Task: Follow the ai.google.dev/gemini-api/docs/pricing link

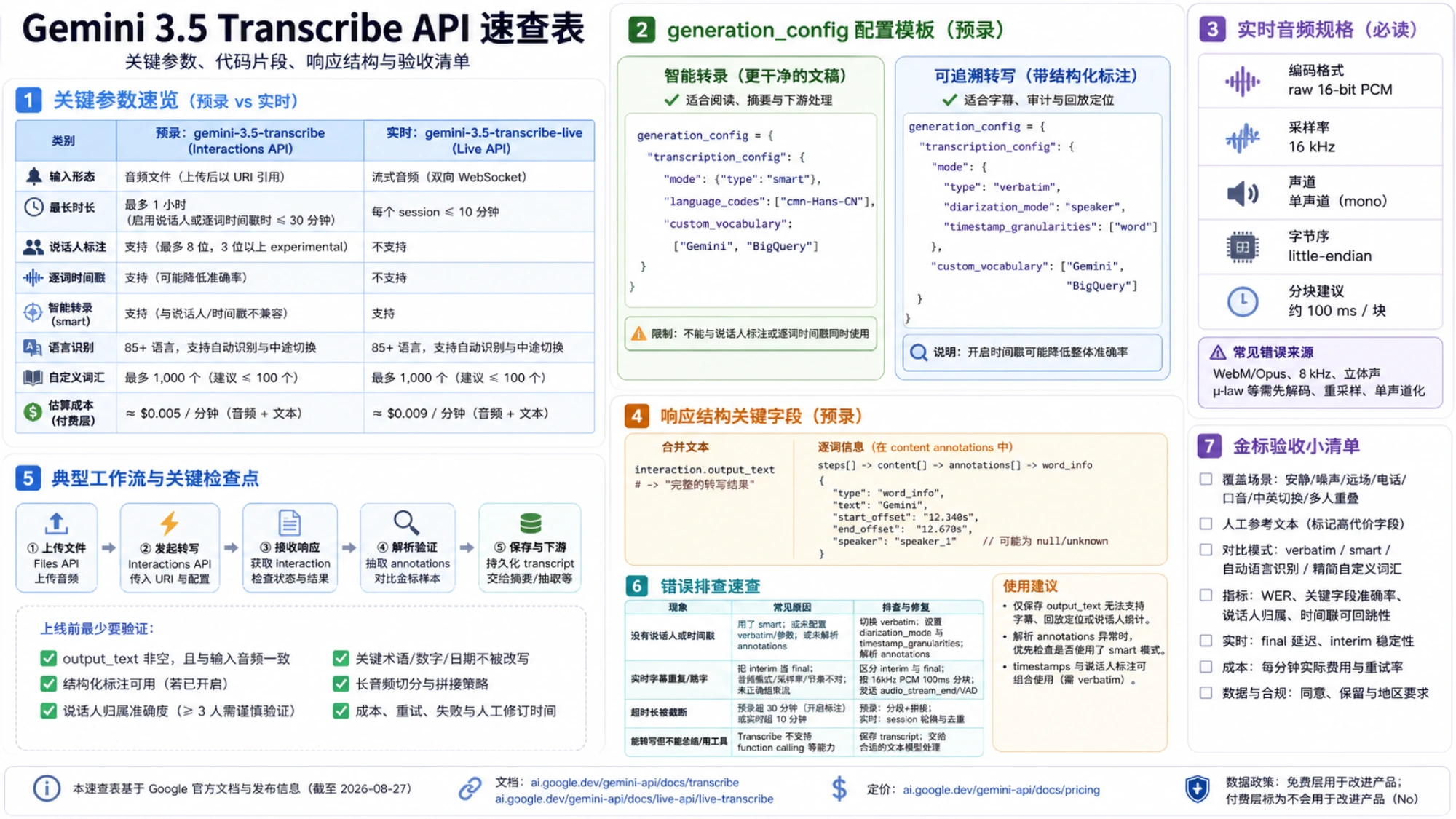Action: [x=1001, y=789]
